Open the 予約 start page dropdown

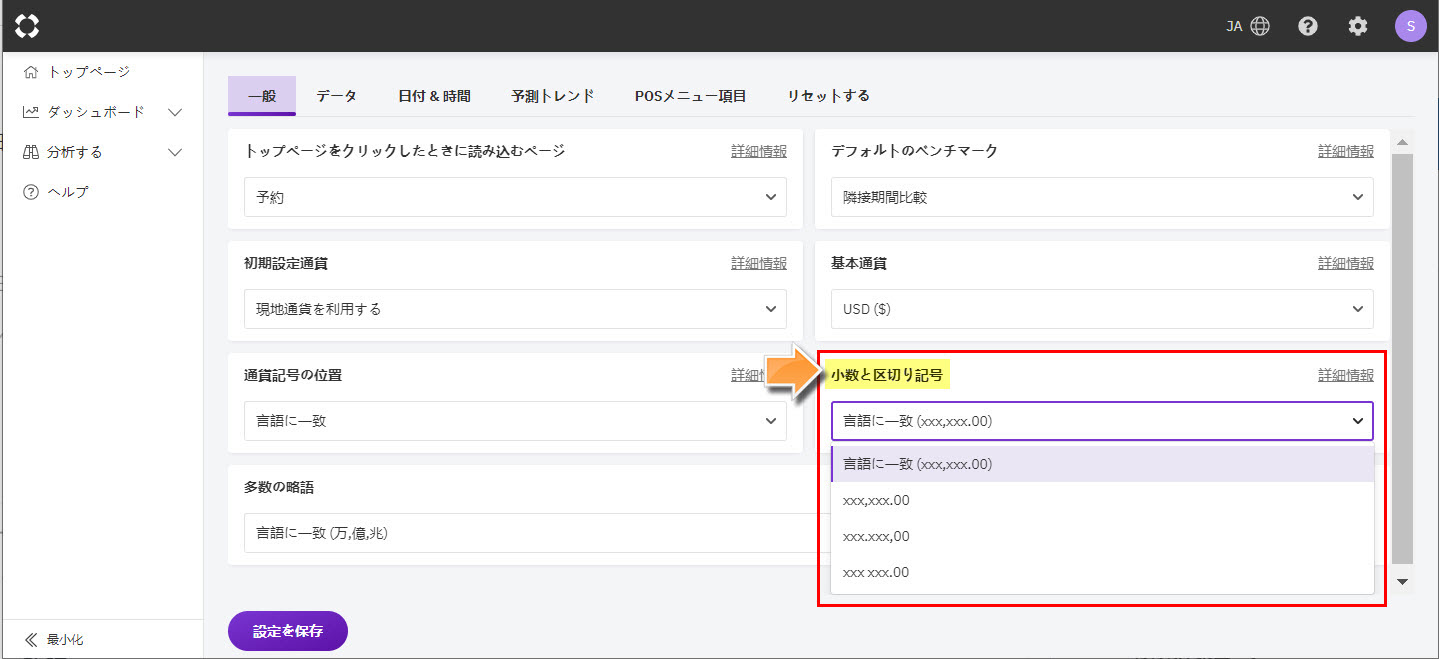pos(515,197)
